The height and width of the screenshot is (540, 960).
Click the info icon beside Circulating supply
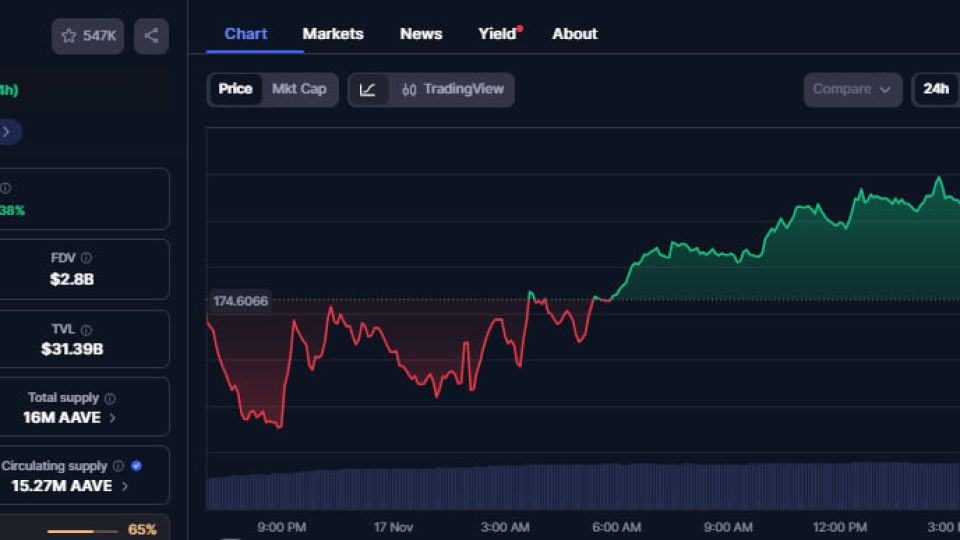pyautogui.click(x=118, y=466)
